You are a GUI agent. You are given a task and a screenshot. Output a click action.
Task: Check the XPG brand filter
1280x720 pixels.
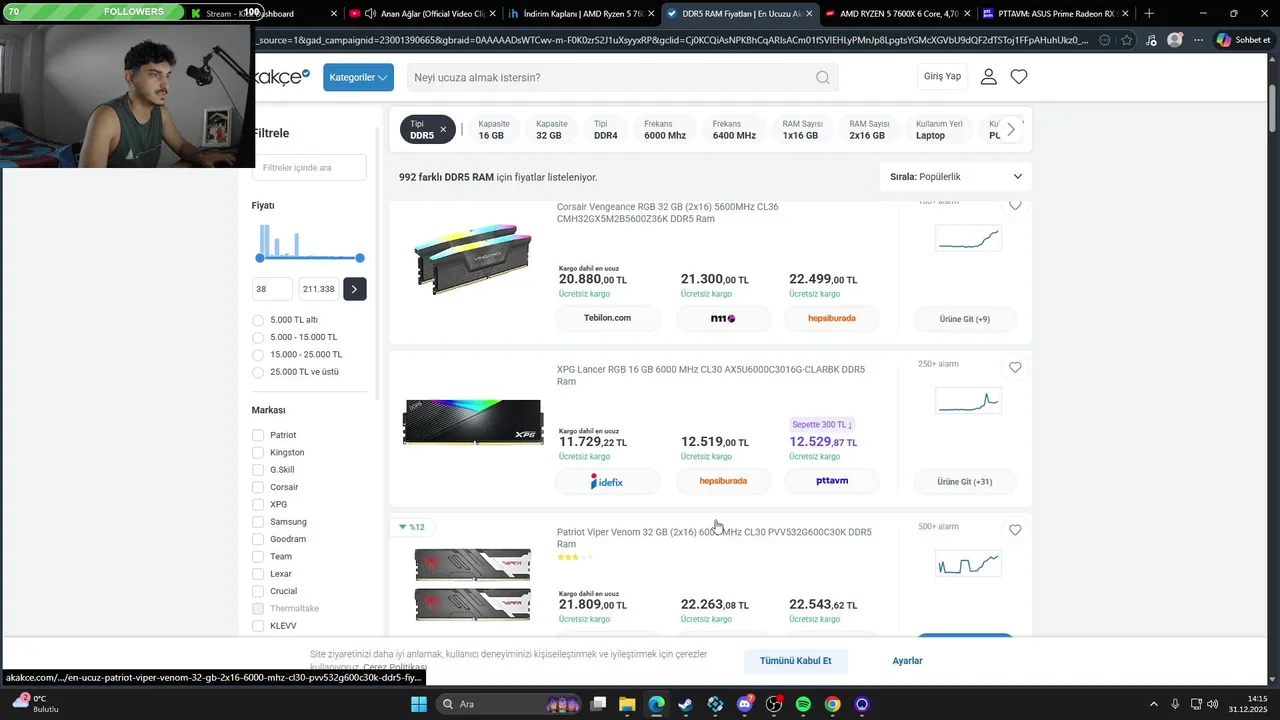click(x=258, y=504)
